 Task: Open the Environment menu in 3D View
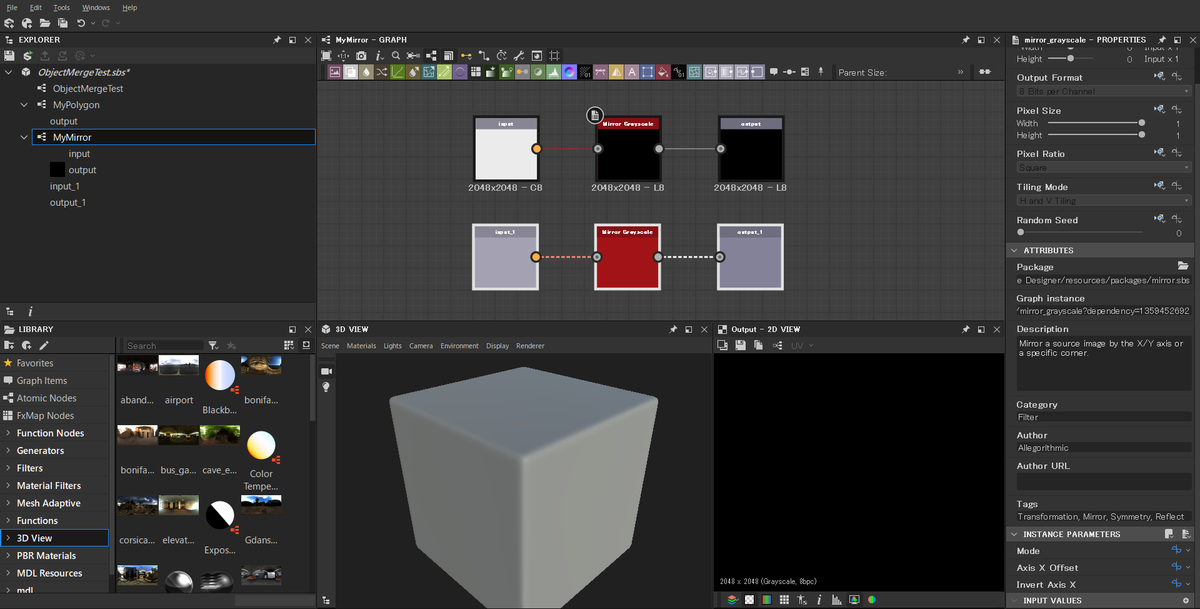click(x=459, y=346)
